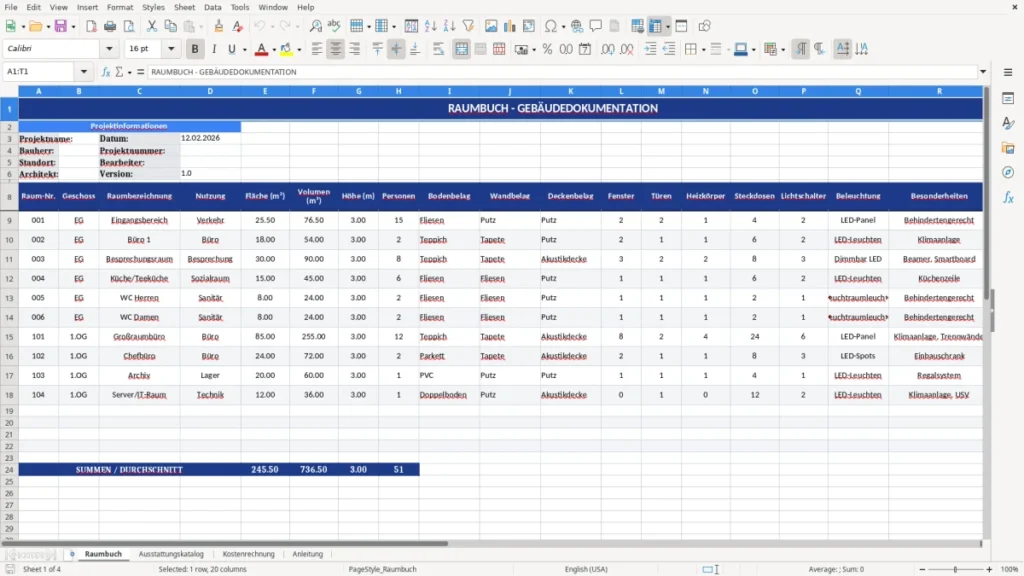Switch to the Anleitung sheet tab
The width and height of the screenshot is (1024, 576).
tap(308, 554)
